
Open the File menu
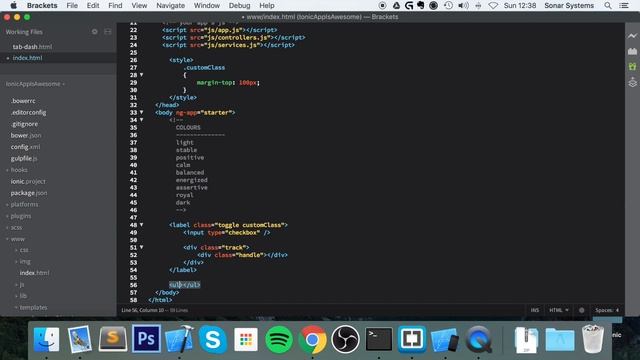coord(72,6)
